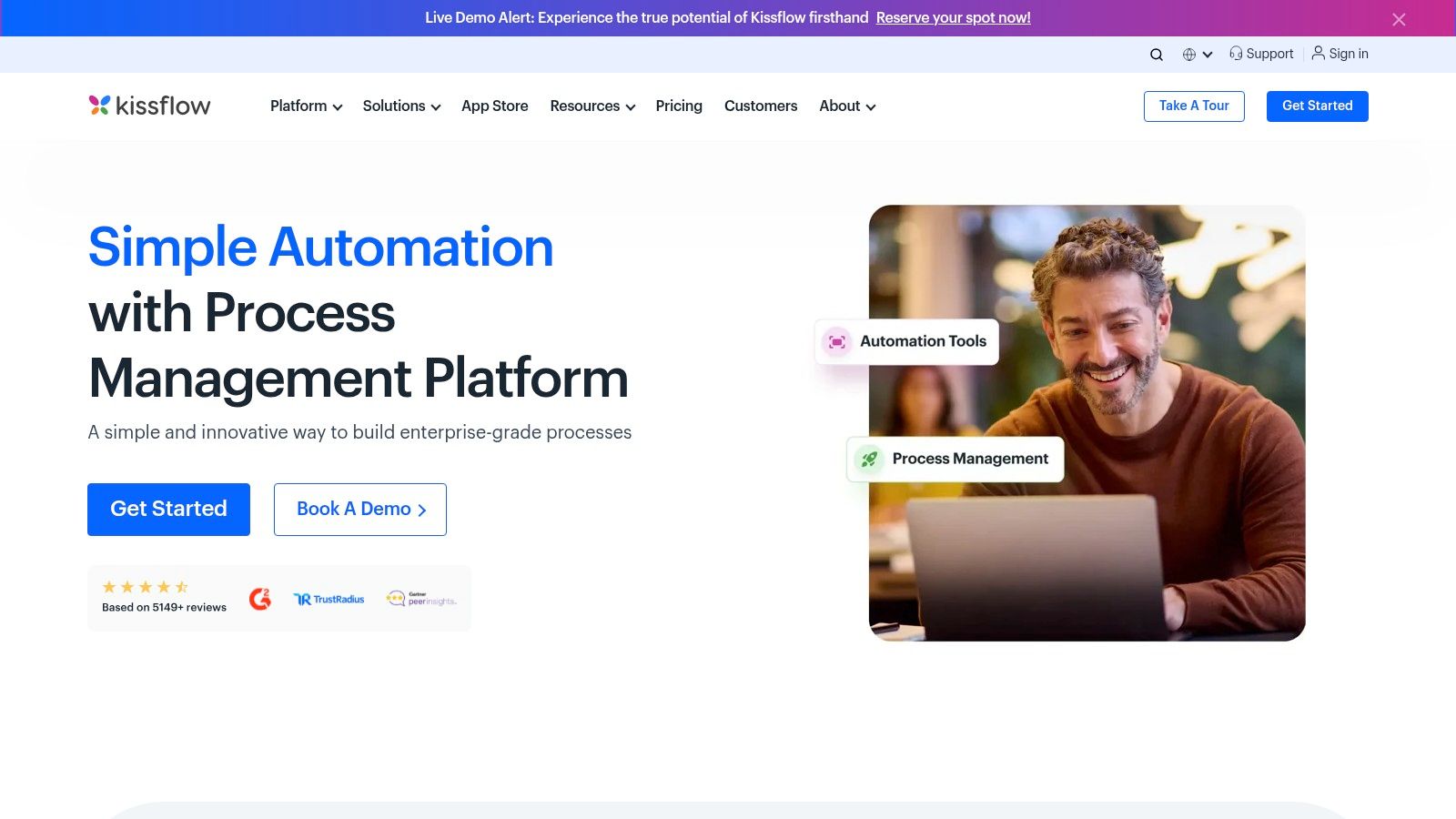This screenshot has width=1456, height=819.
Task: Click the G2 review logo
Action: click(260, 599)
